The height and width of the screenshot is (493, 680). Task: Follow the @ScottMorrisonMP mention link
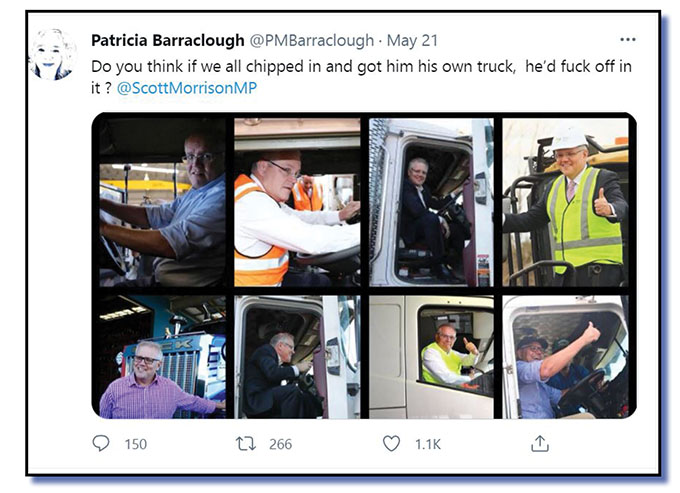[187, 88]
